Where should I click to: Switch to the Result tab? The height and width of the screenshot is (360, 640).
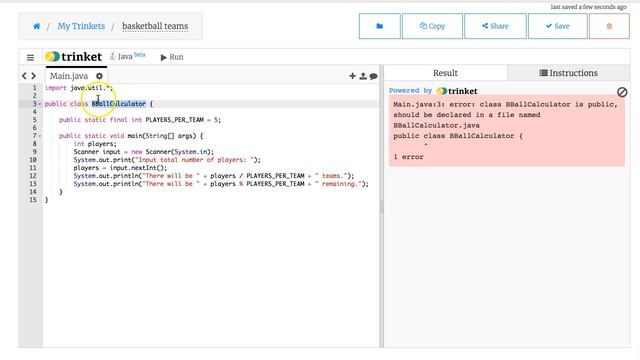445,73
